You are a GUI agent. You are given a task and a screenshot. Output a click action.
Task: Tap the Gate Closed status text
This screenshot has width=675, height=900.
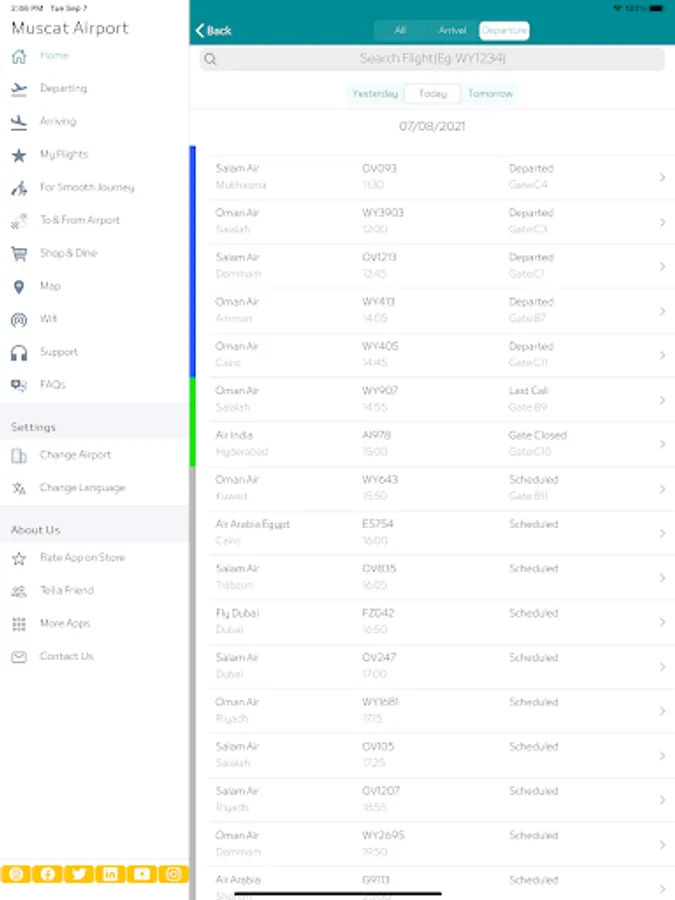[537, 435]
